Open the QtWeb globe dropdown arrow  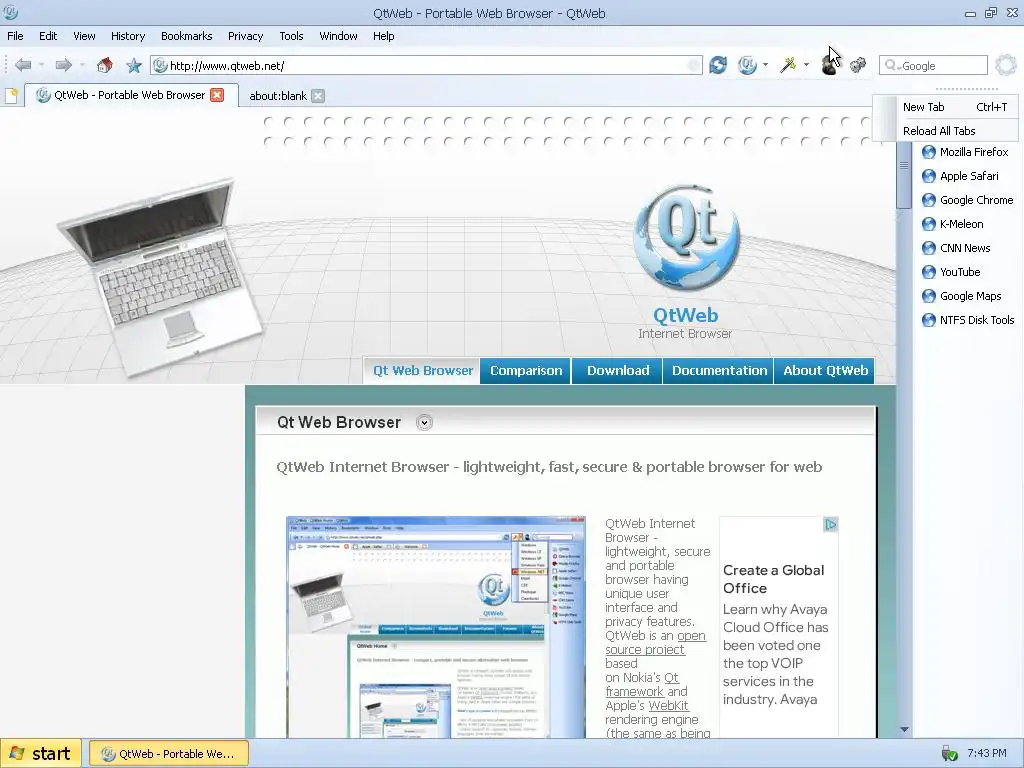tap(765, 65)
